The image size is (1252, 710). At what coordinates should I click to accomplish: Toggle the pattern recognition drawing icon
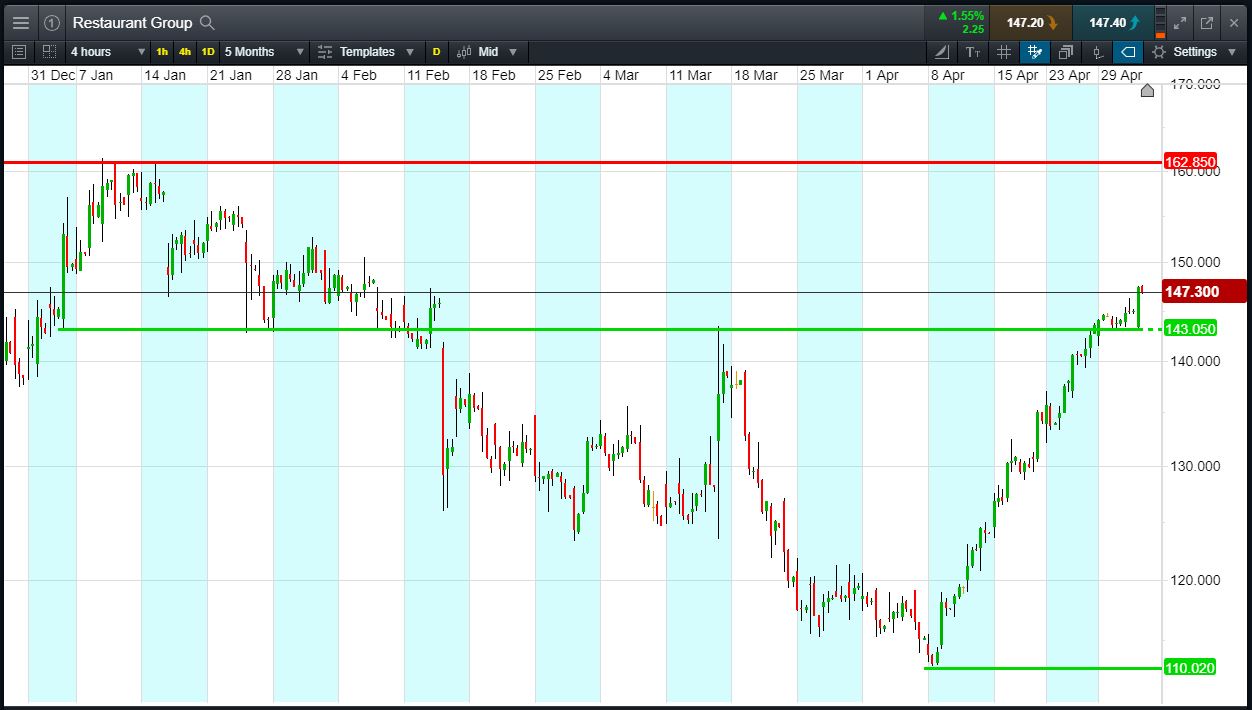1035,52
